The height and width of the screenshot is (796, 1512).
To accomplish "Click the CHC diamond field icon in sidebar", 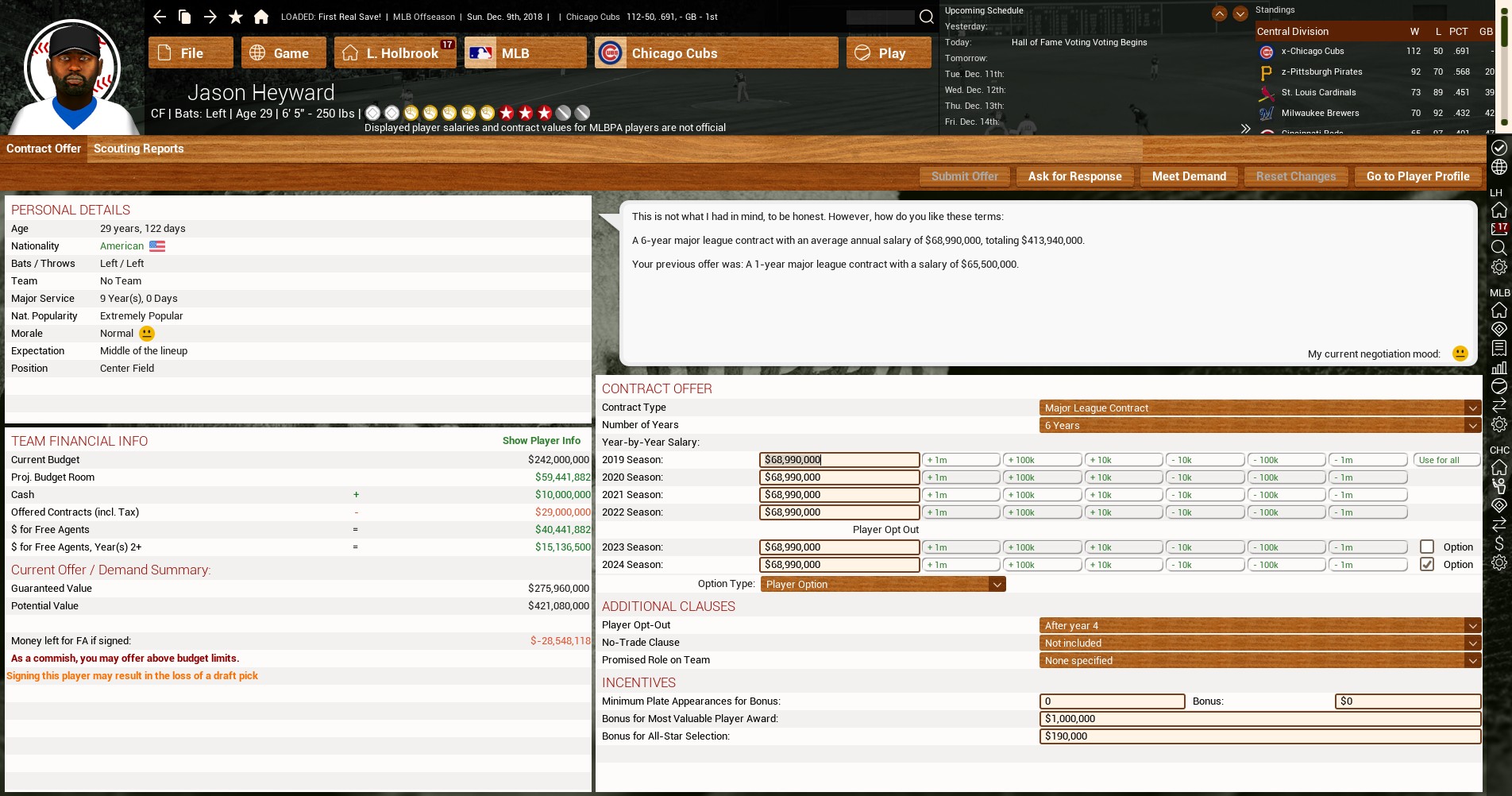I will (x=1499, y=505).
